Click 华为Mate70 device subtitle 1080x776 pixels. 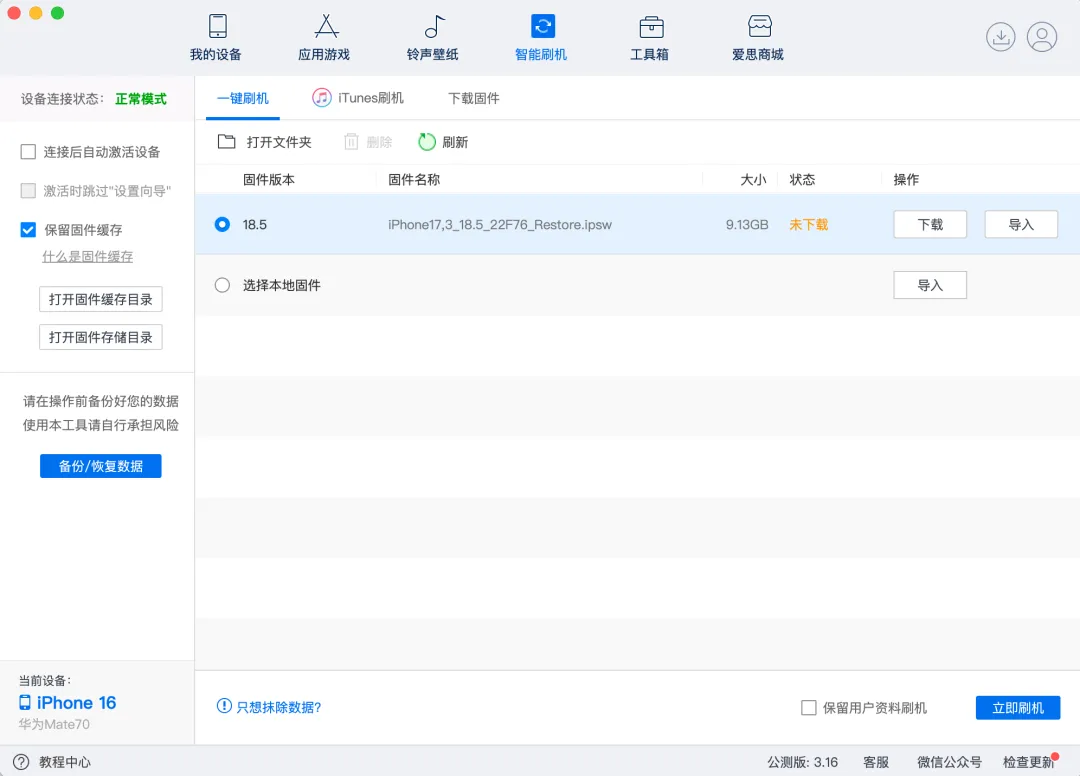click(x=54, y=724)
